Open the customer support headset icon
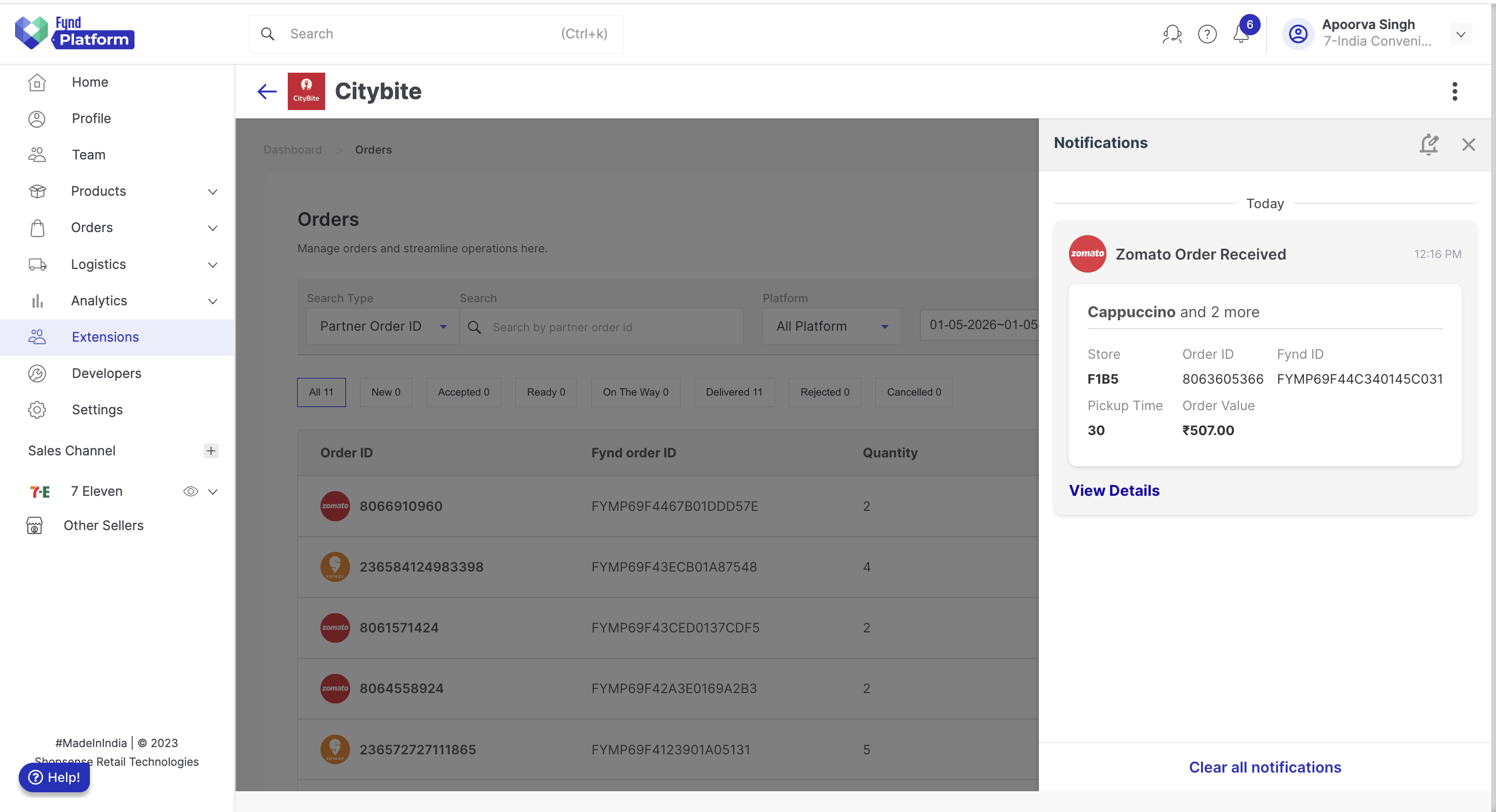Screen dimensions: 1496x812 (1171, 34)
